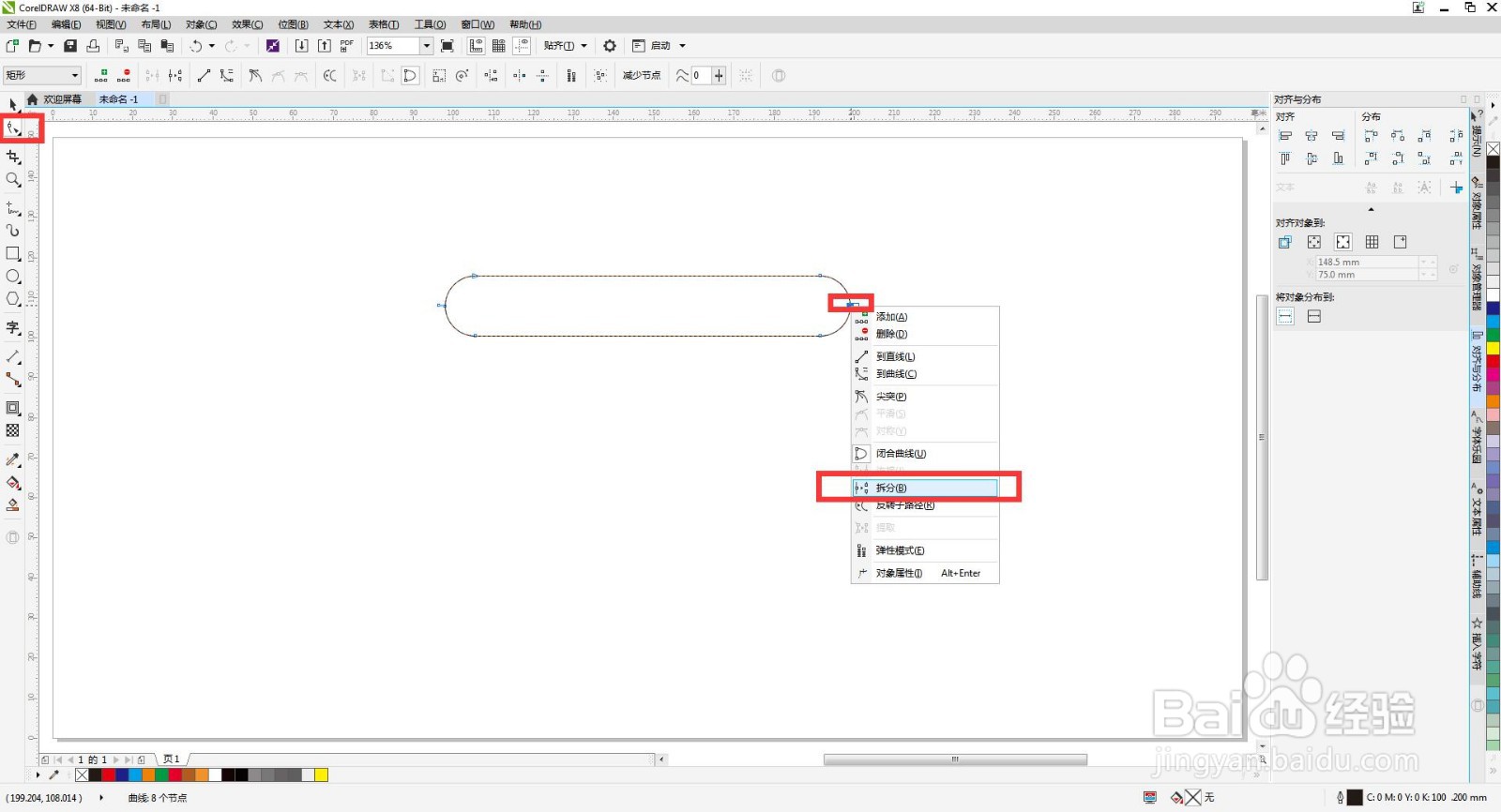1501x812 pixels.
Task: Click the Convert to line icon
Action: (x=204, y=76)
